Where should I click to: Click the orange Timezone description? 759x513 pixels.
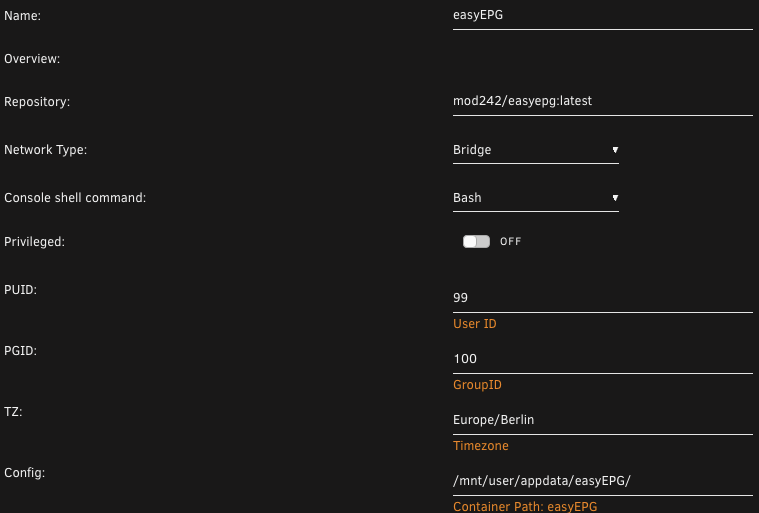point(481,446)
